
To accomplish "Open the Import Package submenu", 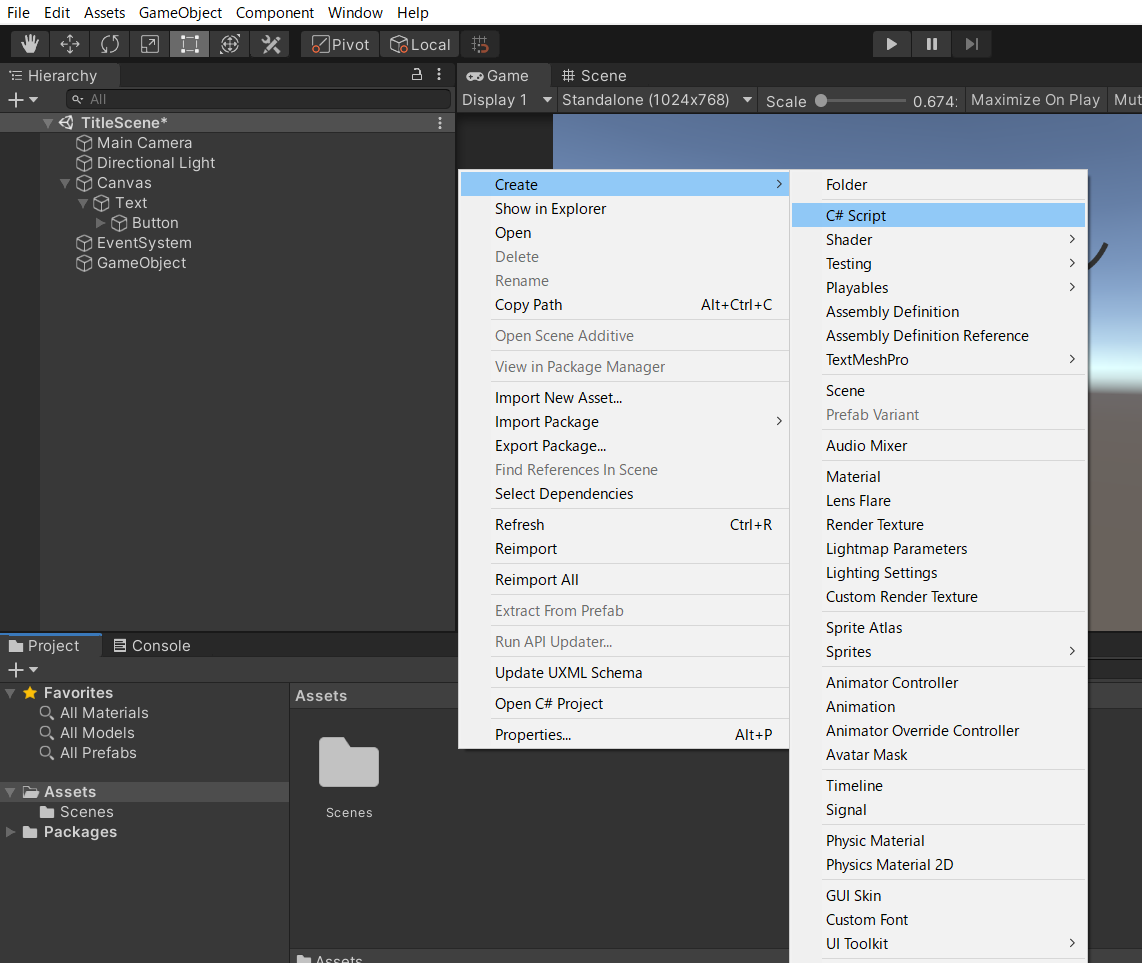I will pyautogui.click(x=624, y=422).
